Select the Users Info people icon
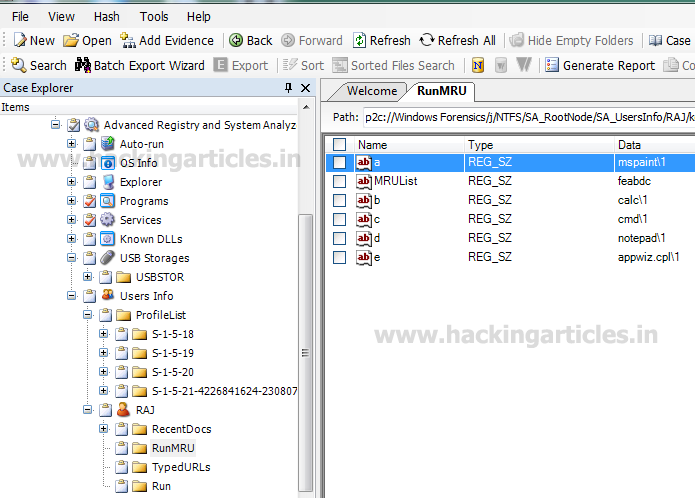The height and width of the screenshot is (498, 695). (x=108, y=295)
